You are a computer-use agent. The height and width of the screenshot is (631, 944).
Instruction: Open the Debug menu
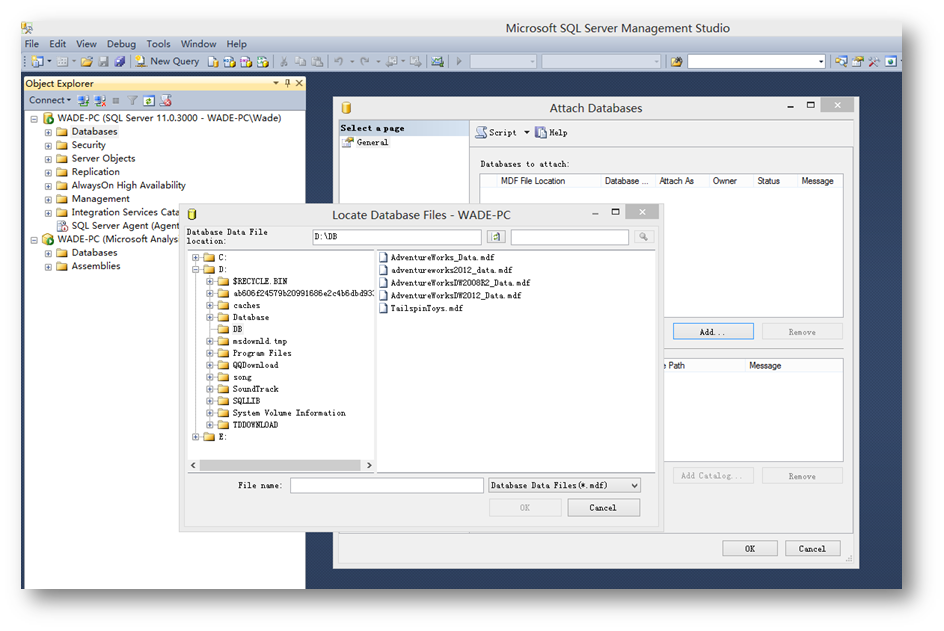click(121, 44)
